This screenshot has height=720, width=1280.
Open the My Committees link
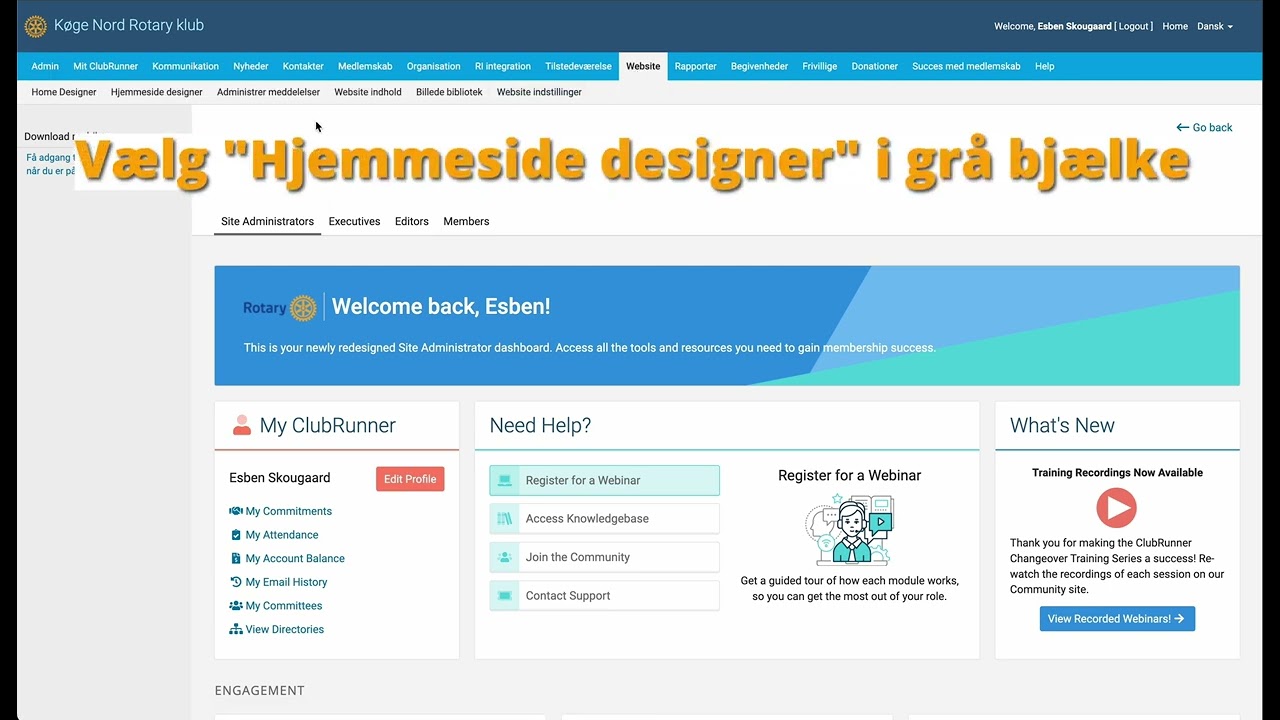click(284, 606)
